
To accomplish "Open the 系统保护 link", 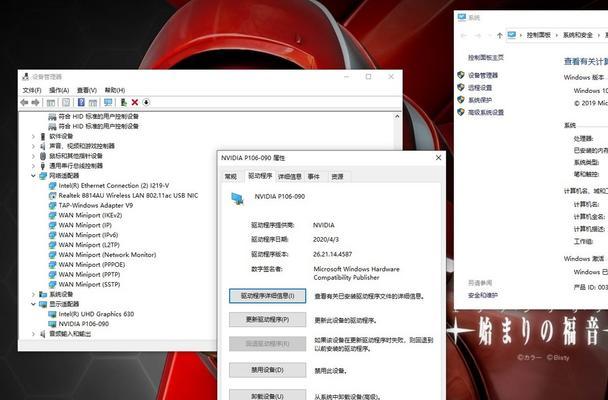I will [x=480, y=100].
